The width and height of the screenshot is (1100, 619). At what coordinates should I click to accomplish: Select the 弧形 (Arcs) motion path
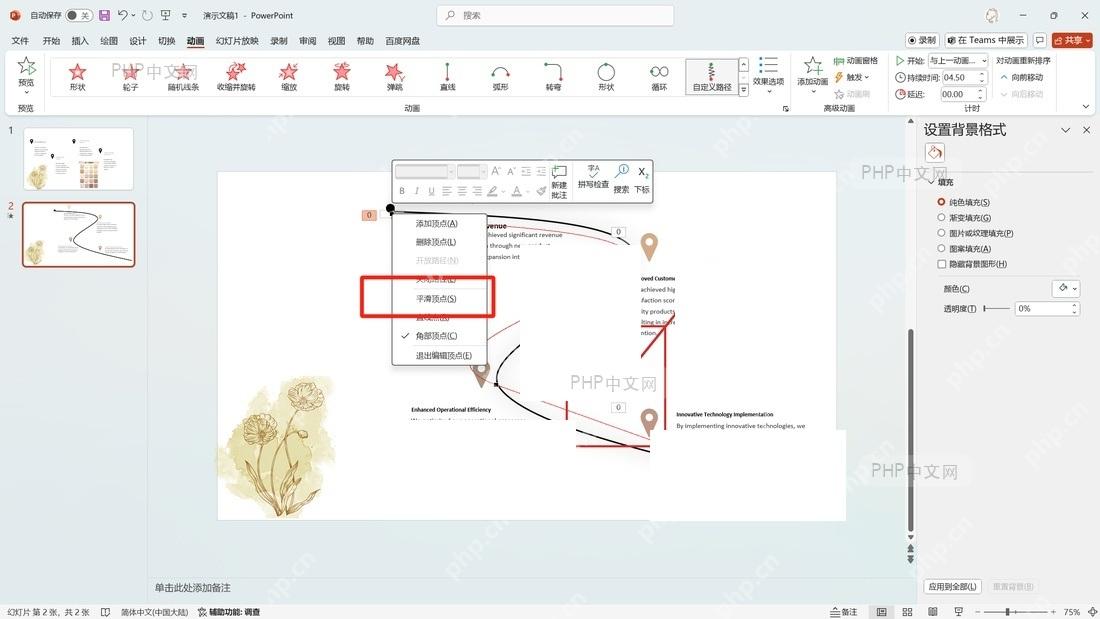point(500,76)
